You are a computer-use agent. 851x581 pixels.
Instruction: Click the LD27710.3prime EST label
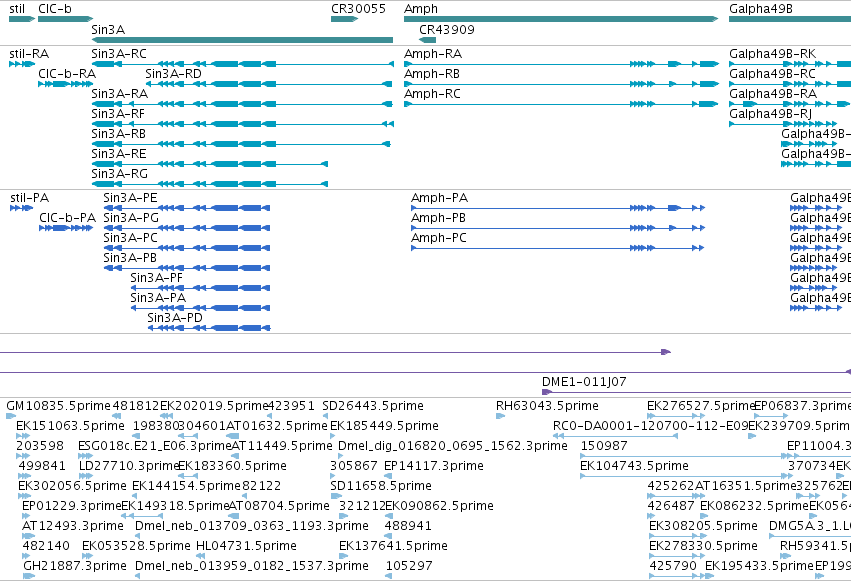129,466
